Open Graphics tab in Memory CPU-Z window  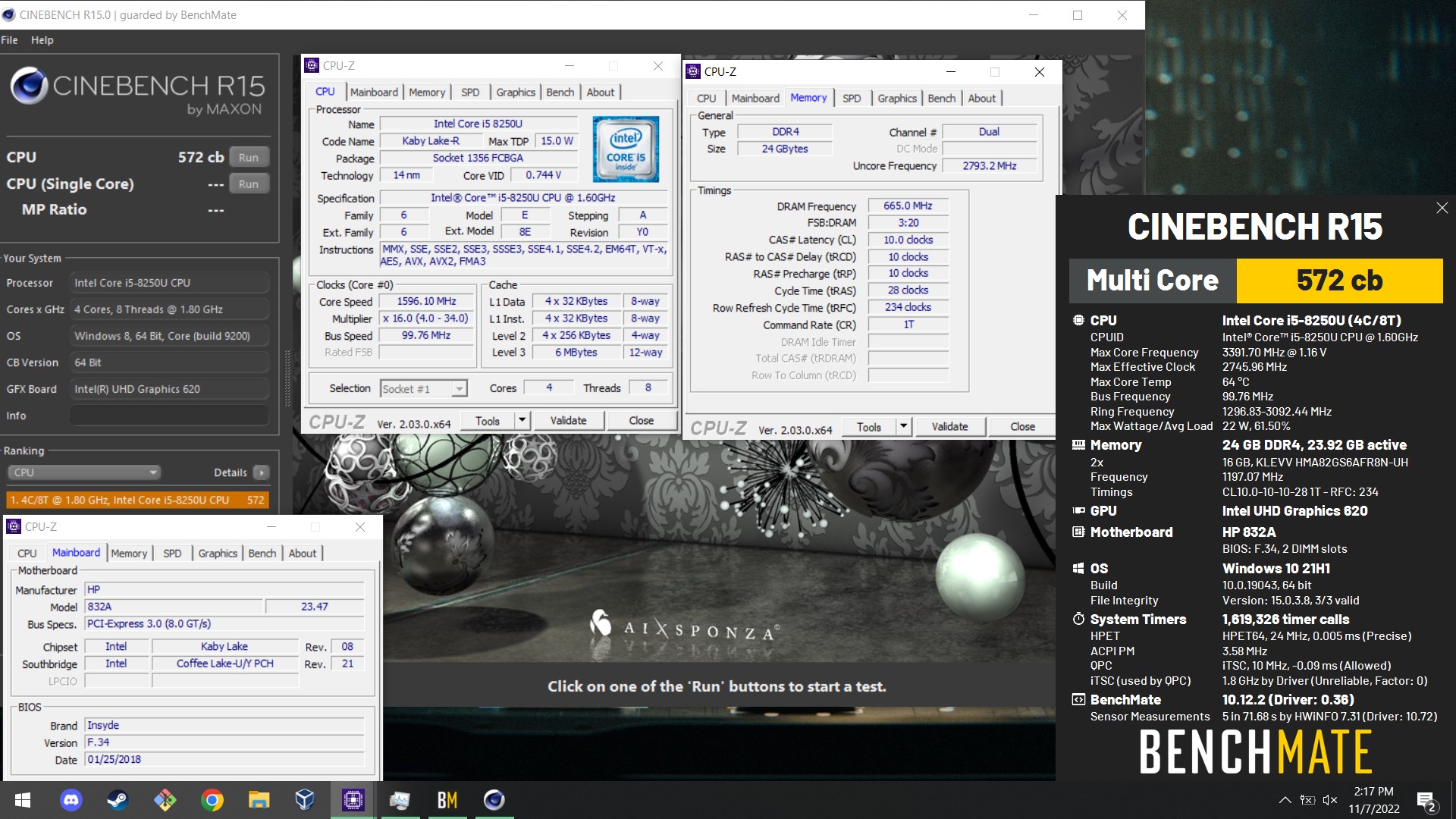pos(897,99)
